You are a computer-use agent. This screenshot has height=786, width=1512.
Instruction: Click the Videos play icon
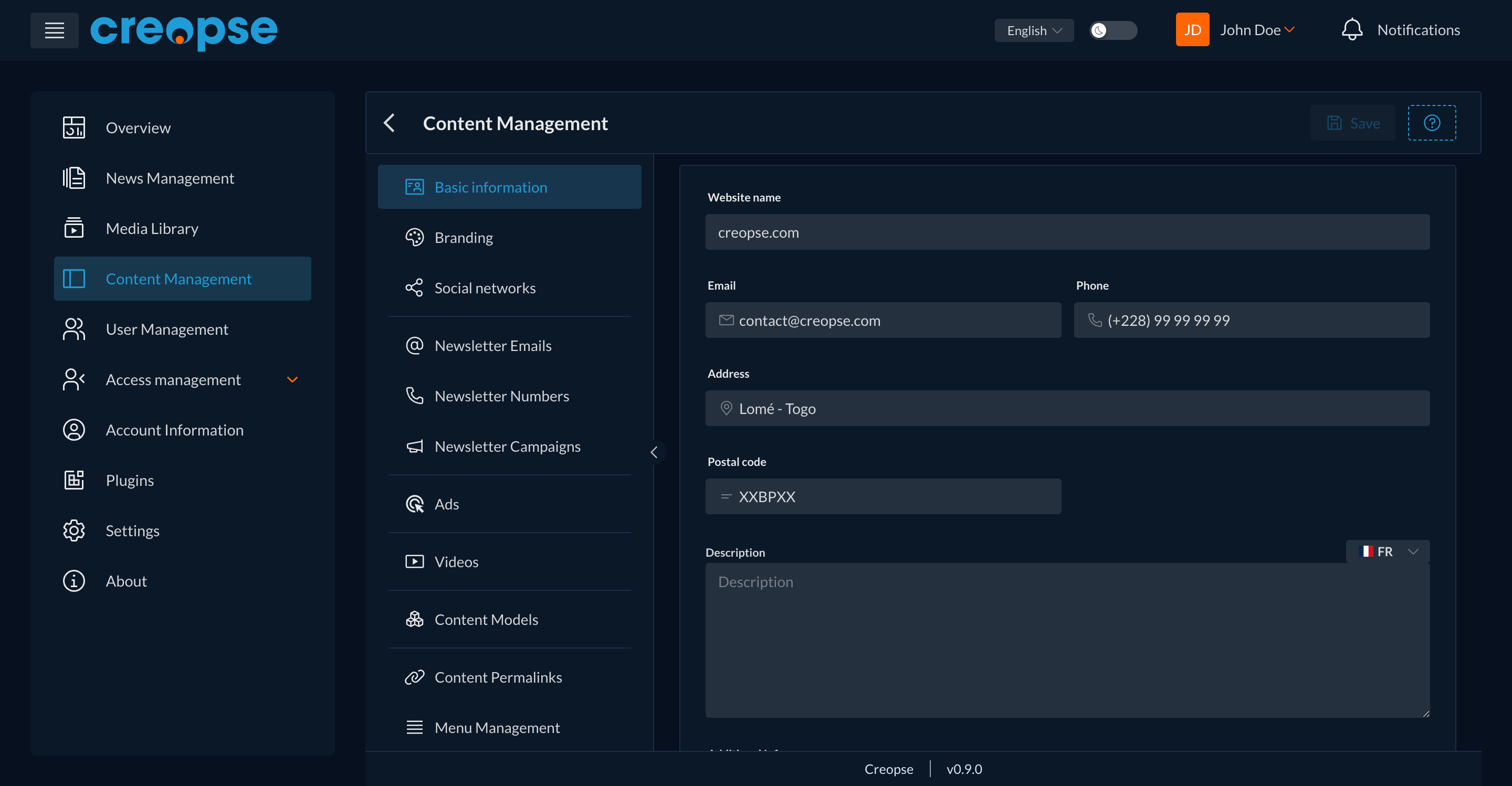[414, 562]
